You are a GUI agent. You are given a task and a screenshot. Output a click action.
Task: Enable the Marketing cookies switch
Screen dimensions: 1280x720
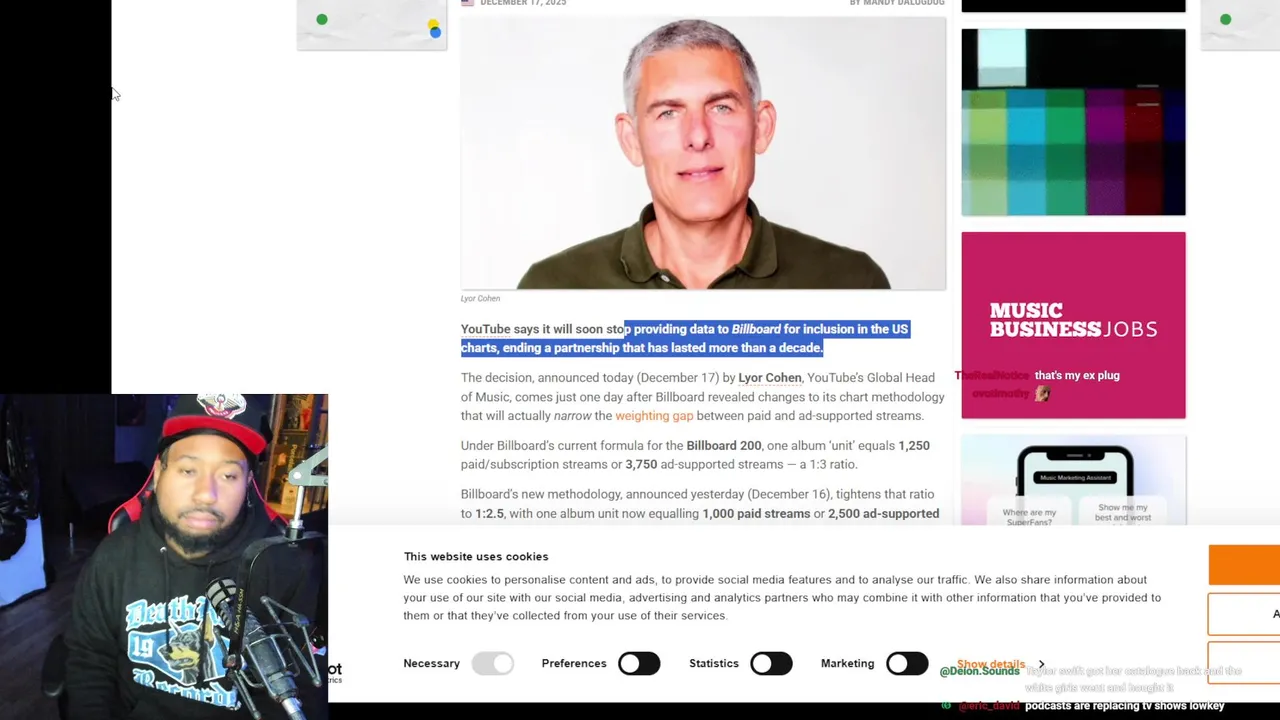point(907,663)
